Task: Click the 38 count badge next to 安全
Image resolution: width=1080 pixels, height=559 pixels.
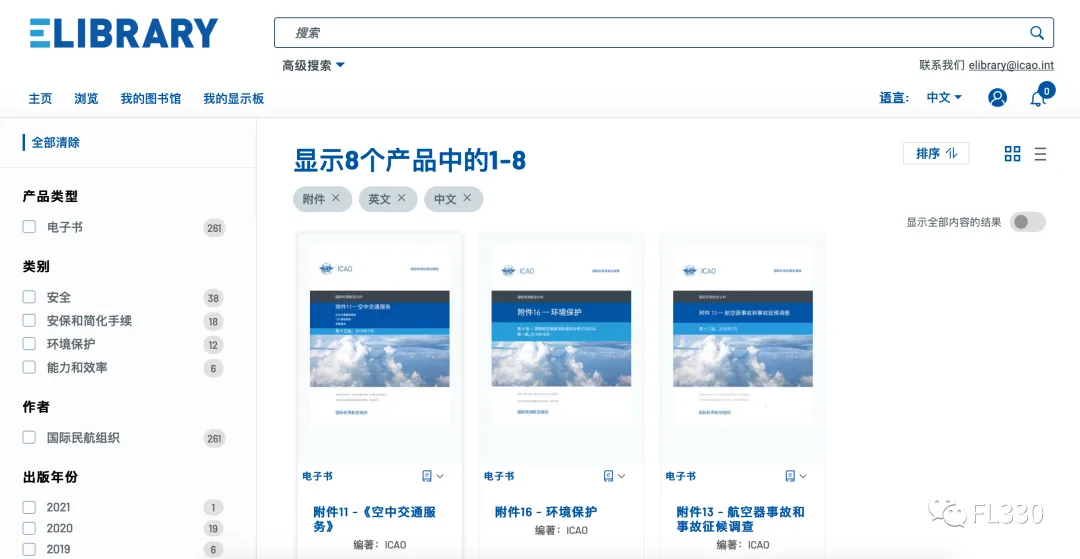Action: pyautogui.click(x=214, y=298)
